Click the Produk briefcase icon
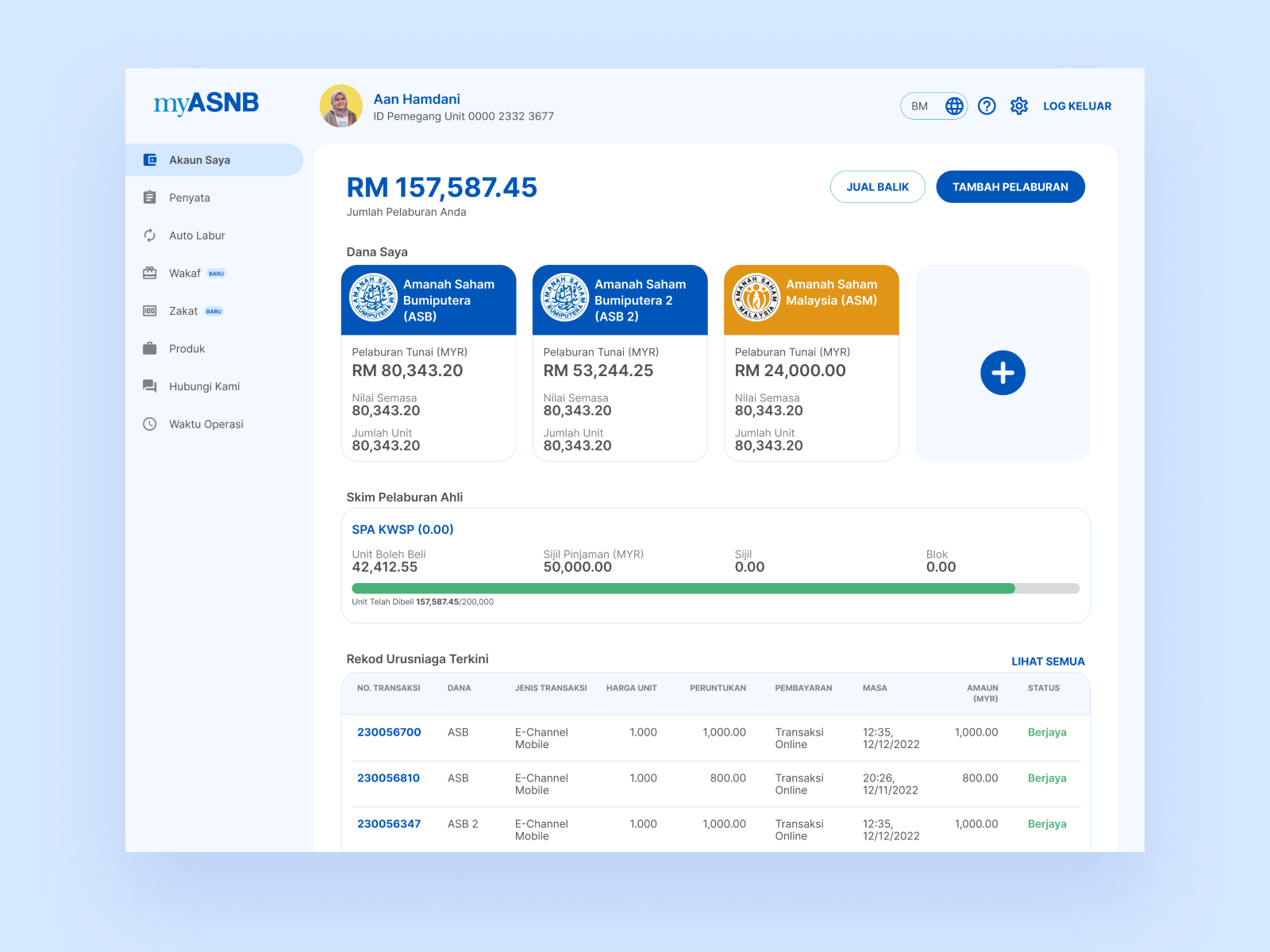1270x952 pixels. click(x=150, y=348)
